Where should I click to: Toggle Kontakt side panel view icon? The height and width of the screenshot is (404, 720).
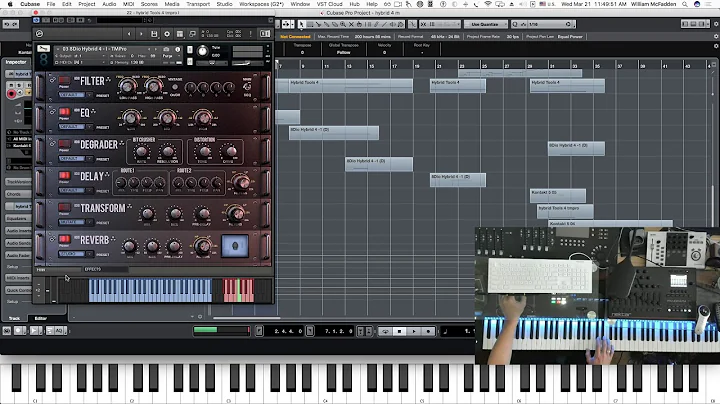tap(265, 34)
